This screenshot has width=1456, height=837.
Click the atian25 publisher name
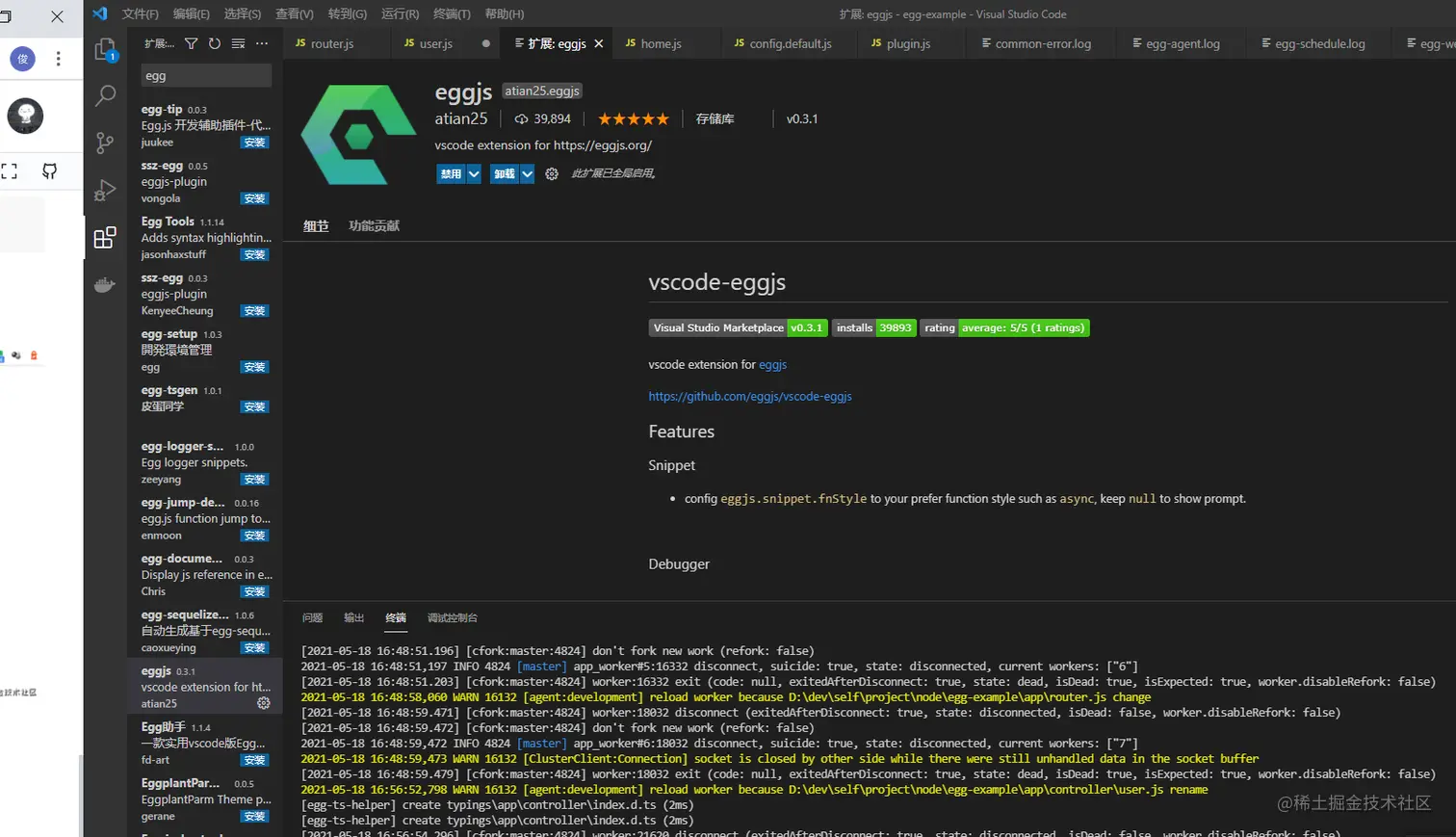coord(461,119)
